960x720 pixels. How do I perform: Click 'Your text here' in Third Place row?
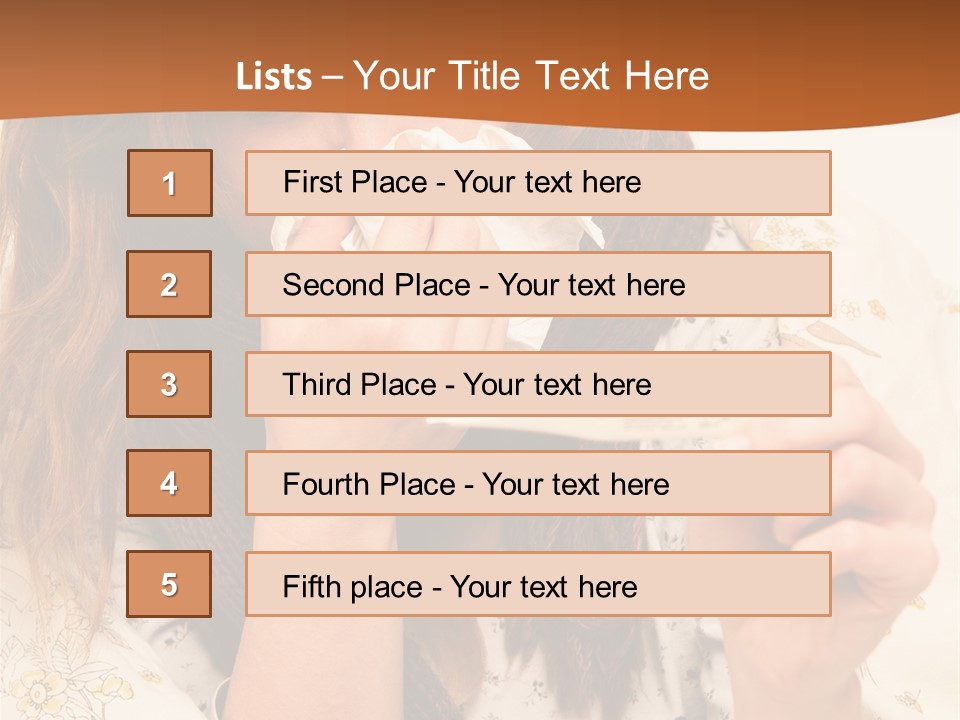[557, 385]
